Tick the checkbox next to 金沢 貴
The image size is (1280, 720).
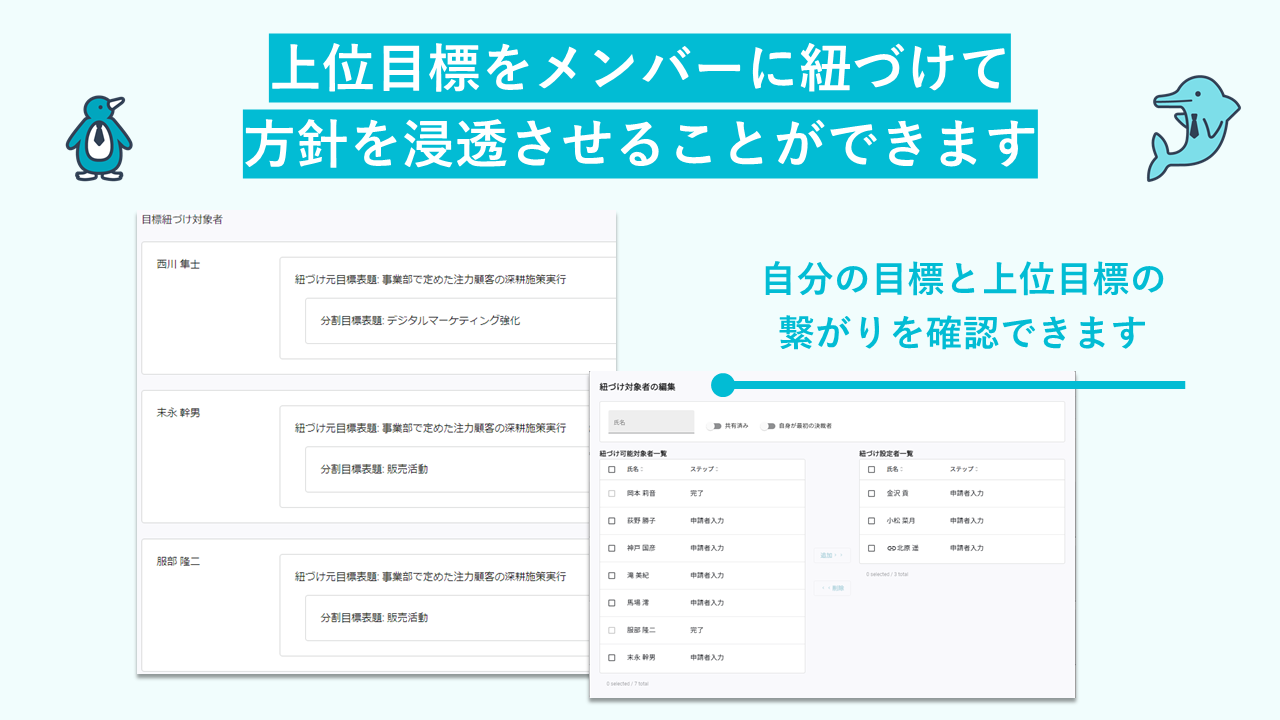(x=871, y=494)
